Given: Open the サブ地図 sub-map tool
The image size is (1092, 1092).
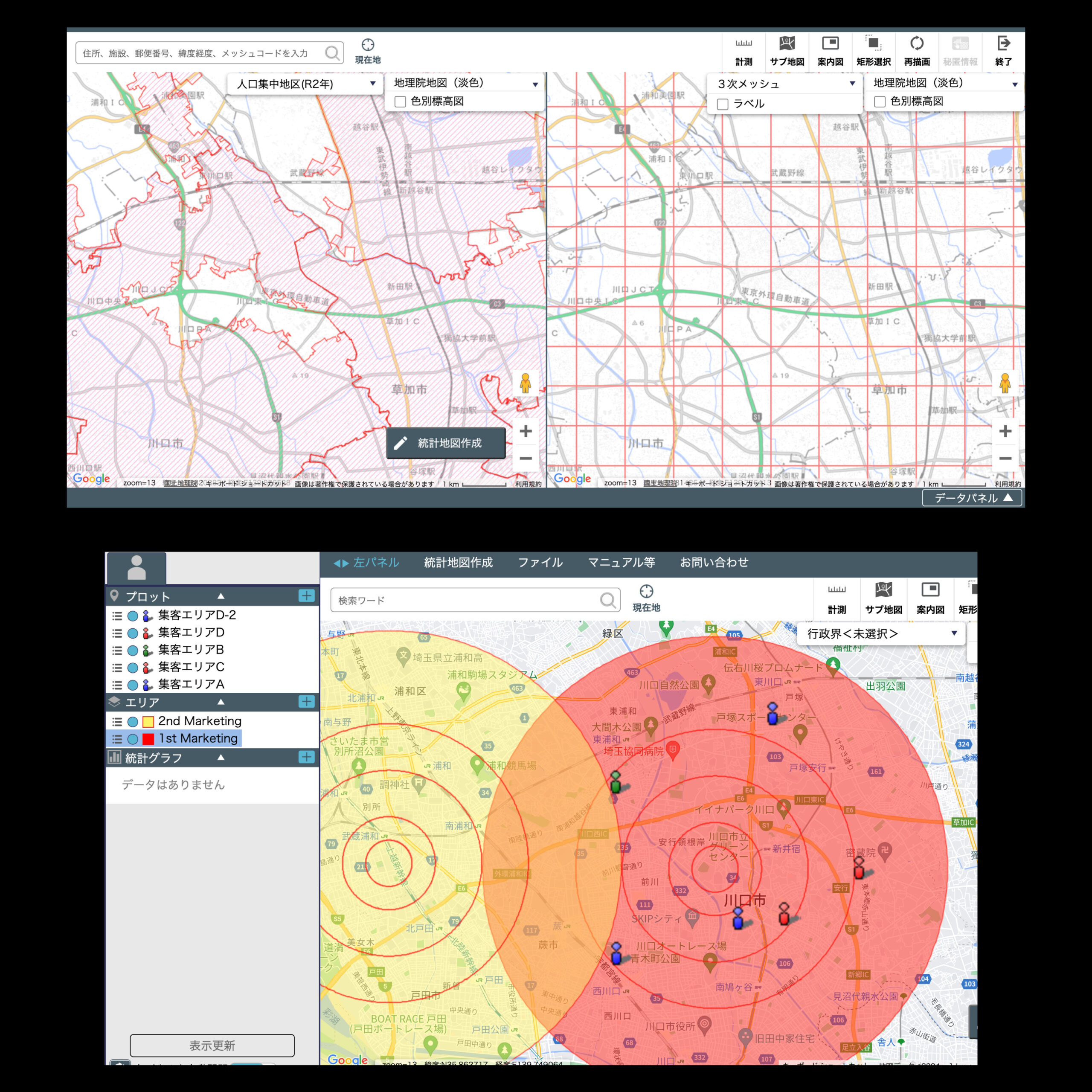Looking at the screenshot, I should tap(787, 44).
